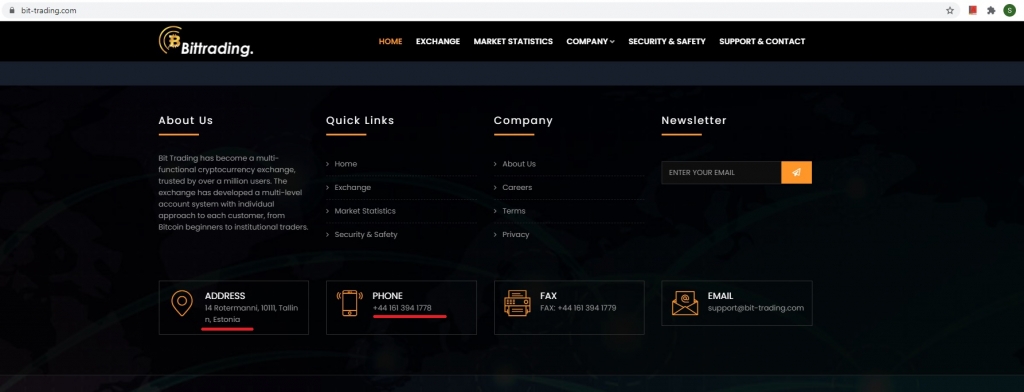
Task: Open SECURITY & SAFETY nav item
Action: [x=667, y=41]
